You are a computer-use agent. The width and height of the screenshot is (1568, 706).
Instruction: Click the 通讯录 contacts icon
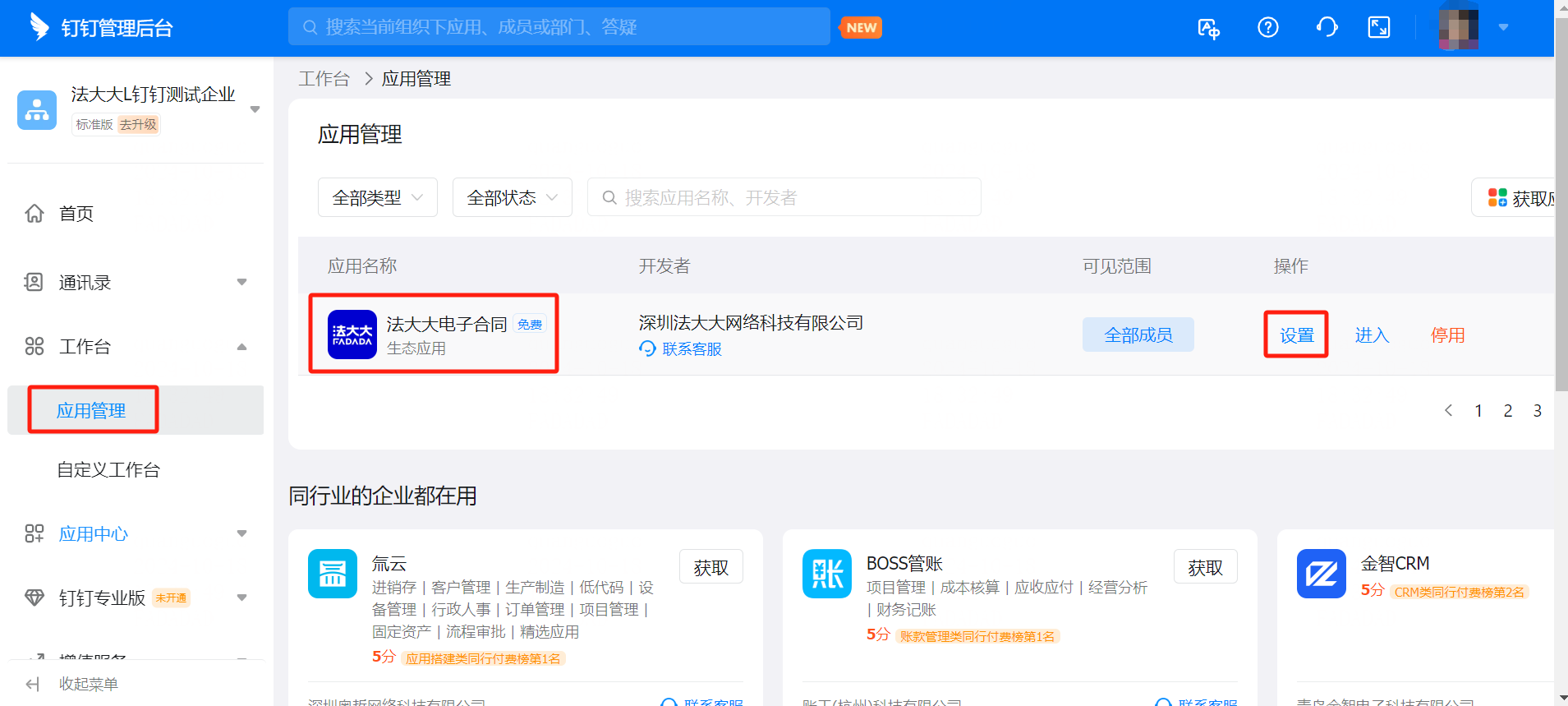[34, 282]
